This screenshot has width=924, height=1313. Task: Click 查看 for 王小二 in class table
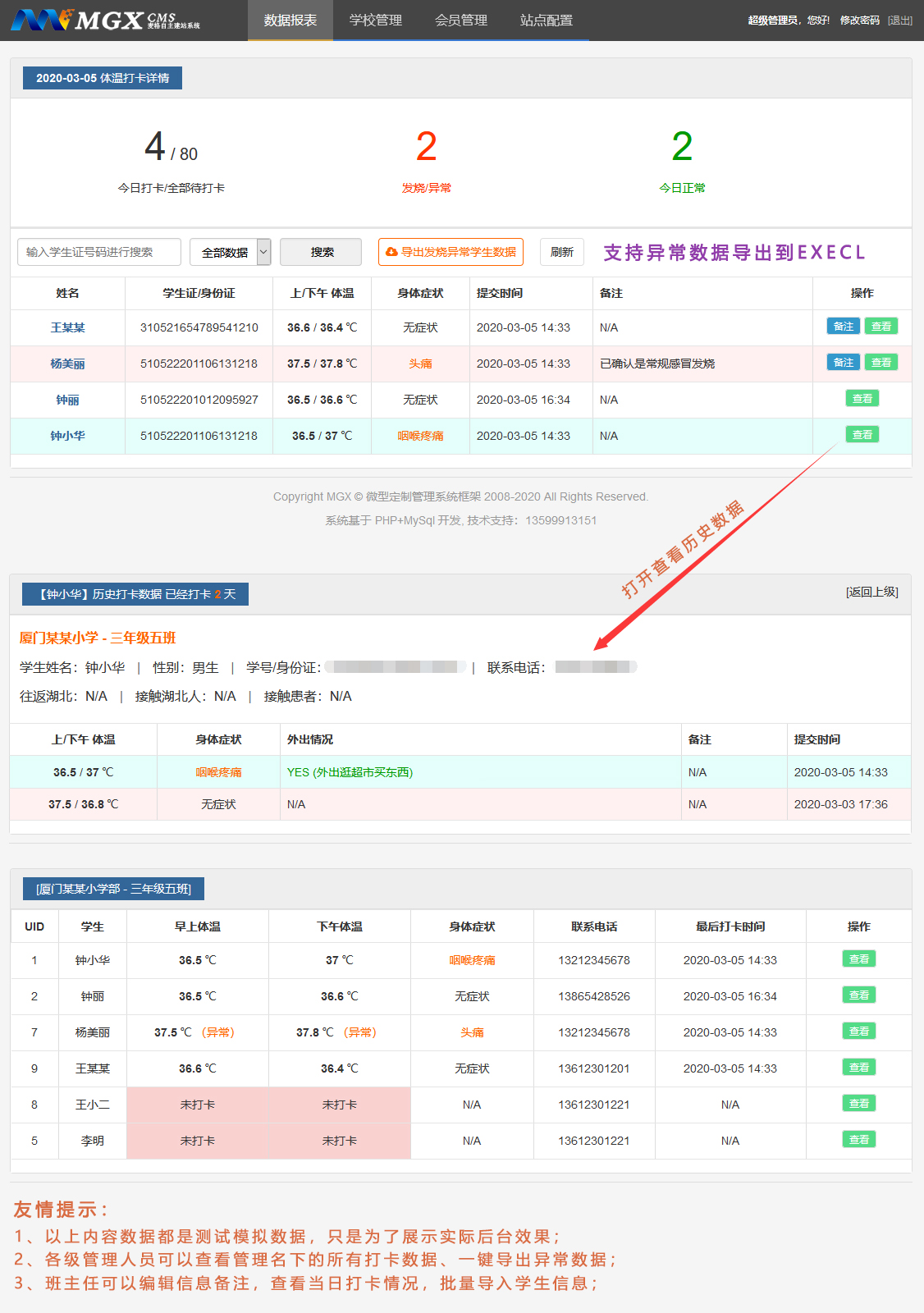coord(858,1103)
